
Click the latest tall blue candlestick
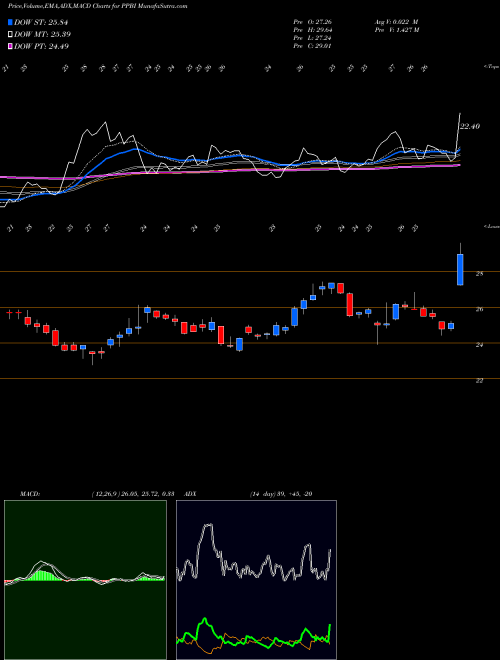click(460, 269)
